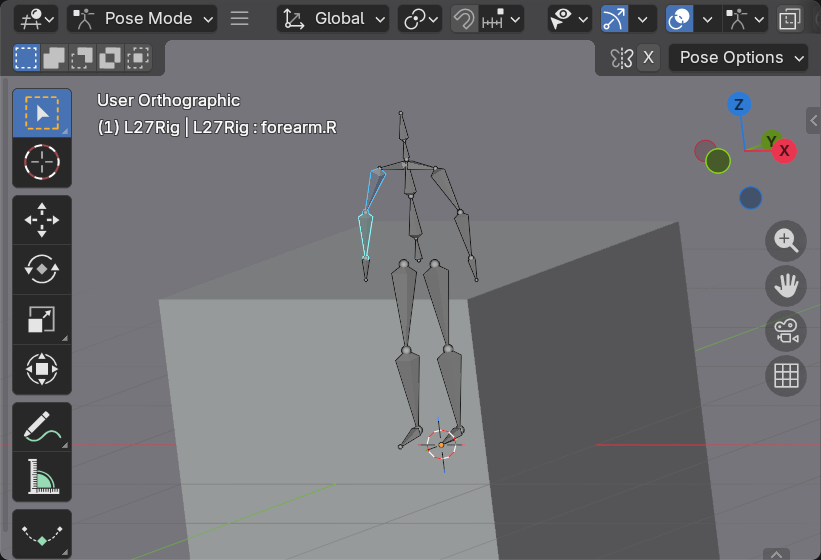Open selectability and visibility filter dropdown
This screenshot has width=821, height=560.
570,19
